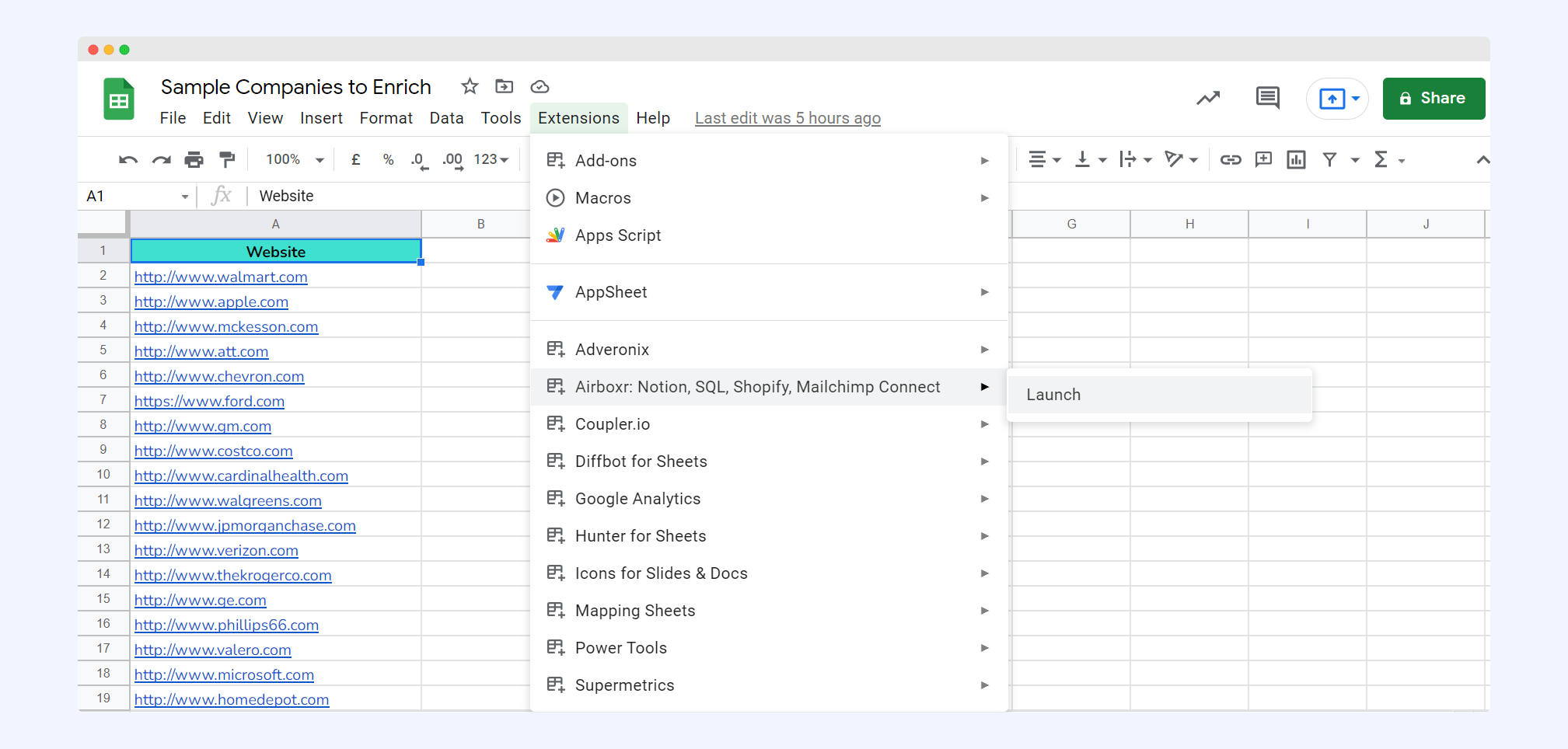Screen dimensions: 1568x749
Task: Open the zoom 100% dropdown
Action: tap(295, 159)
